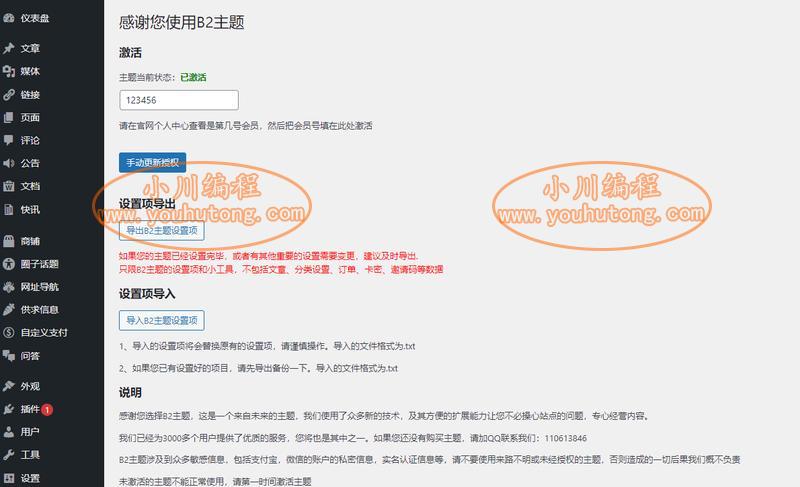
Task: Open the 文章 posts menu
Action: tap(30, 48)
